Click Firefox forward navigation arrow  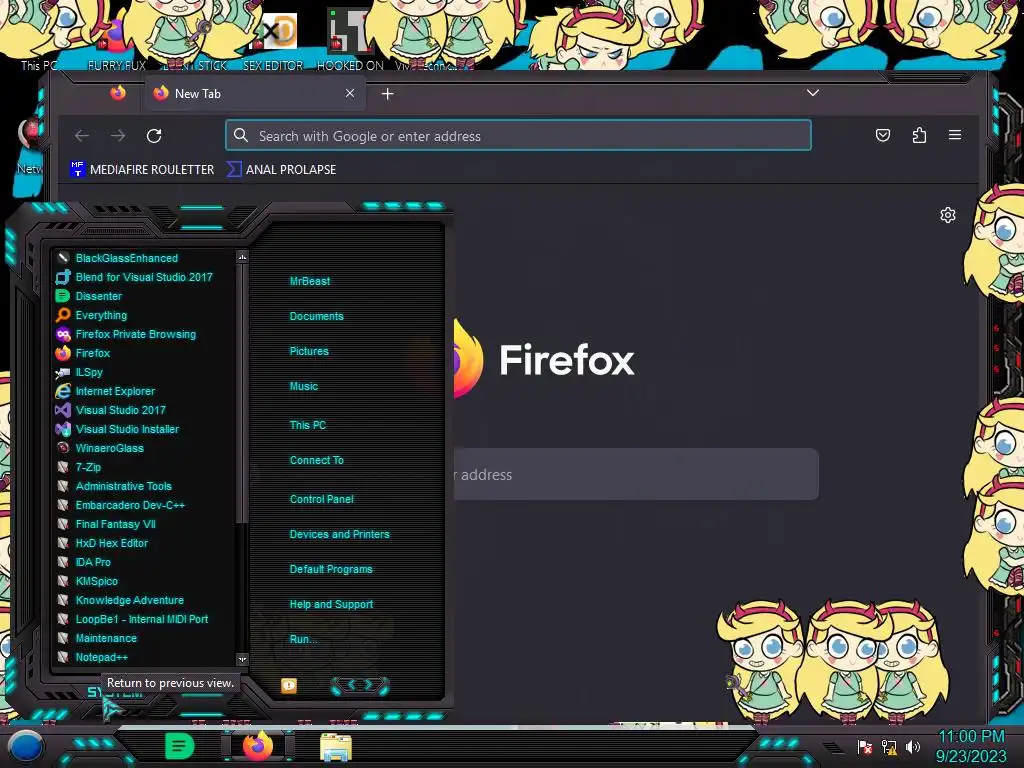coord(118,136)
